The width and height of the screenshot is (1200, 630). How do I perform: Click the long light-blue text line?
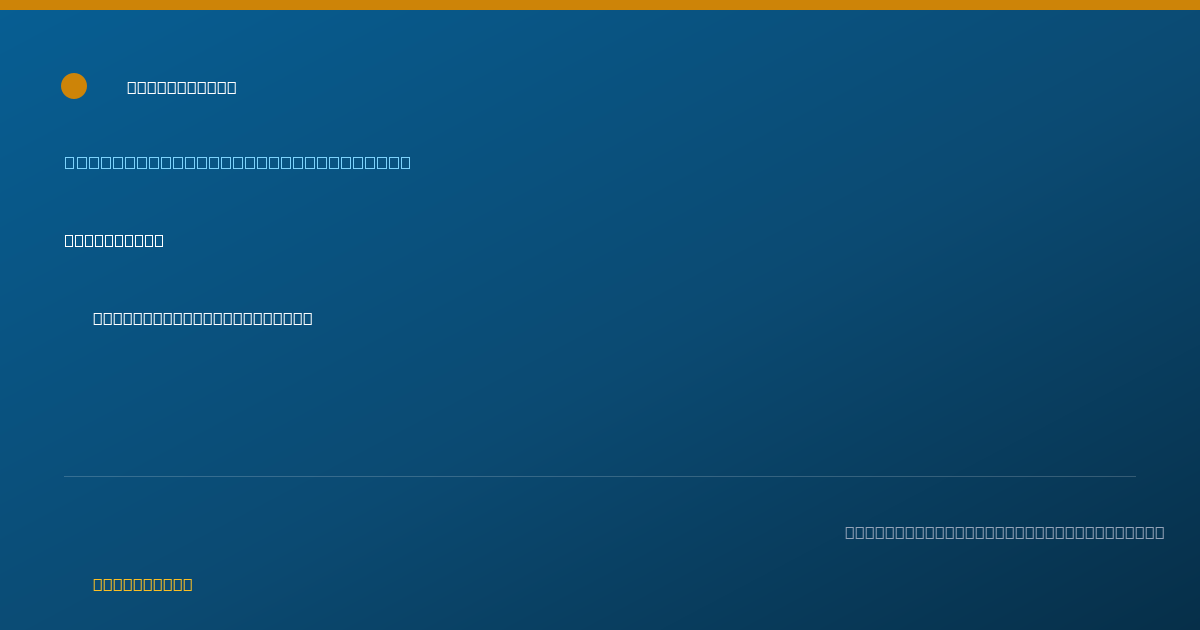point(238,163)
